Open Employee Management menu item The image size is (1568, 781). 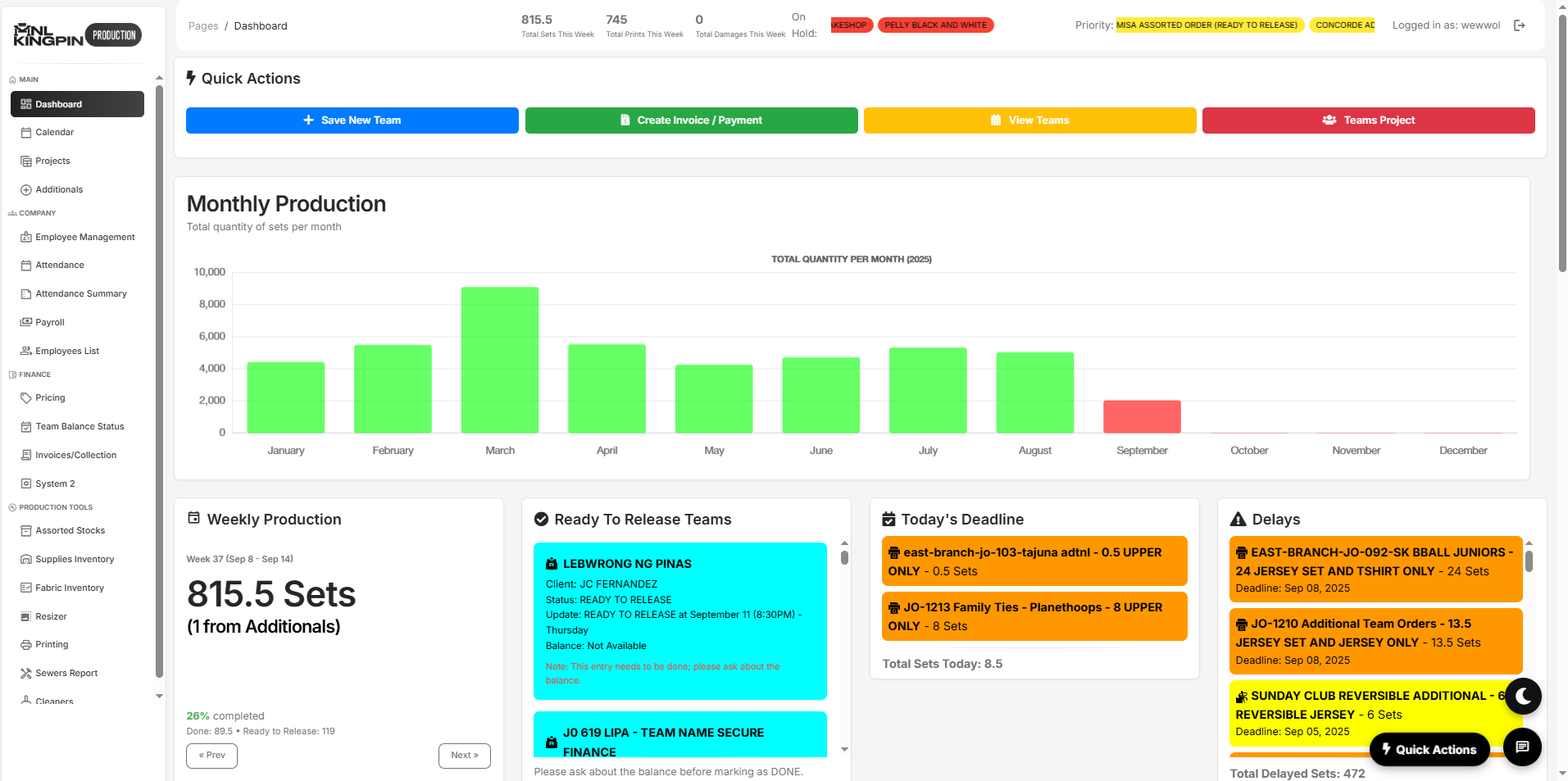point(84,238)
